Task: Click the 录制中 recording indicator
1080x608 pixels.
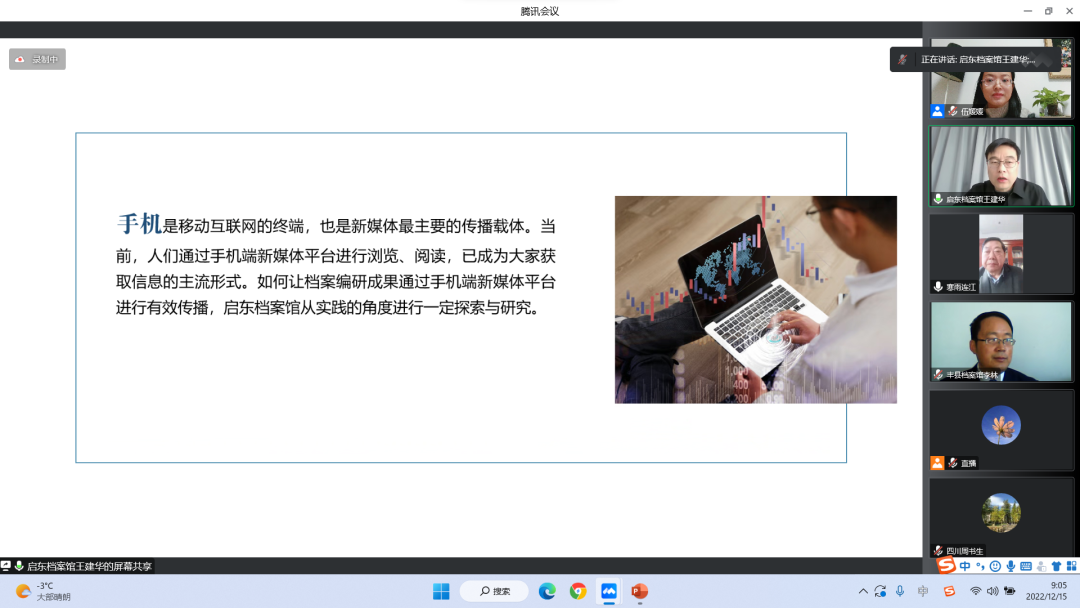Action: (x=37, y=59)
